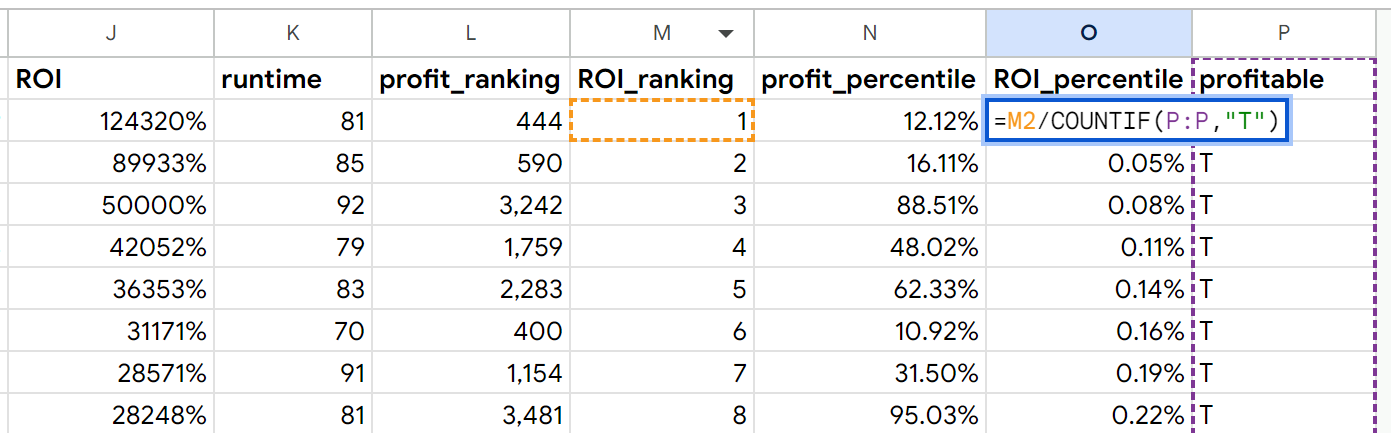Select profit_ranking cell 3,481

tap(470, 414)
